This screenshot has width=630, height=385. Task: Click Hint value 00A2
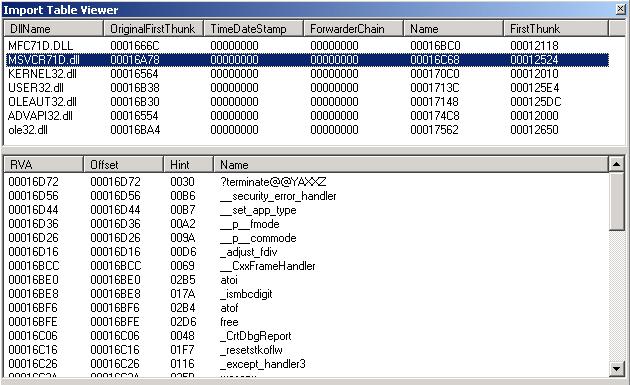[x=183, y=224]
